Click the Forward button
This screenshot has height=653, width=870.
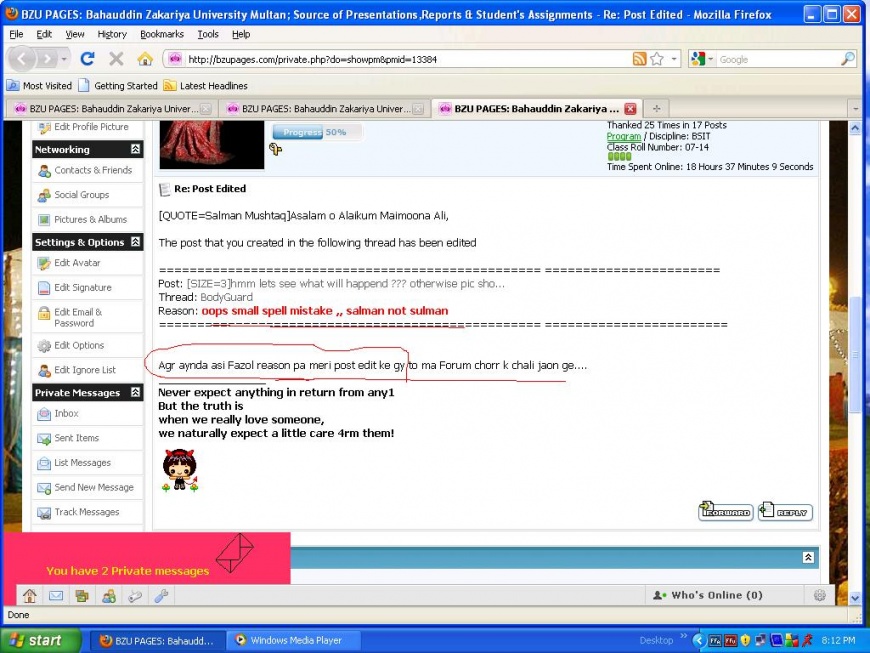(725, 512)
